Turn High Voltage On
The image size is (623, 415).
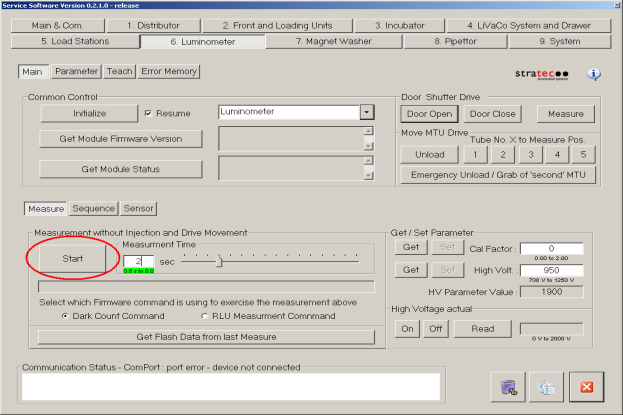pyautogui.click(x=408, y=328)
